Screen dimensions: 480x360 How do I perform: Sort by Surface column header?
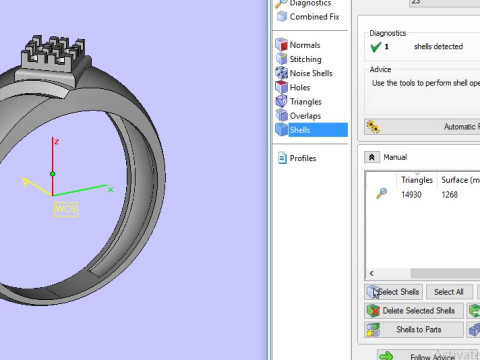460,180
